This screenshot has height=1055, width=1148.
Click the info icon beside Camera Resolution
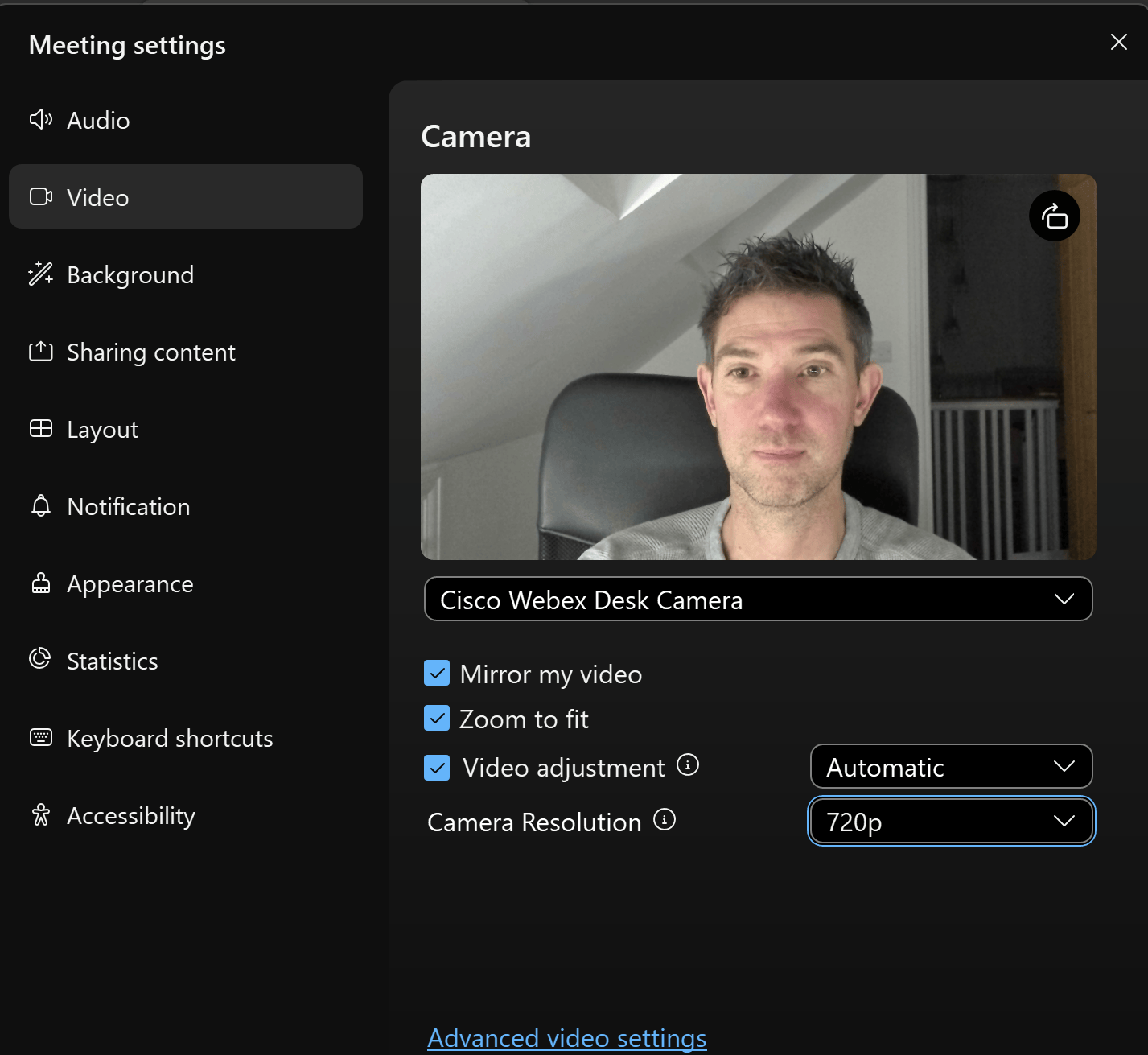coord(665,820)
